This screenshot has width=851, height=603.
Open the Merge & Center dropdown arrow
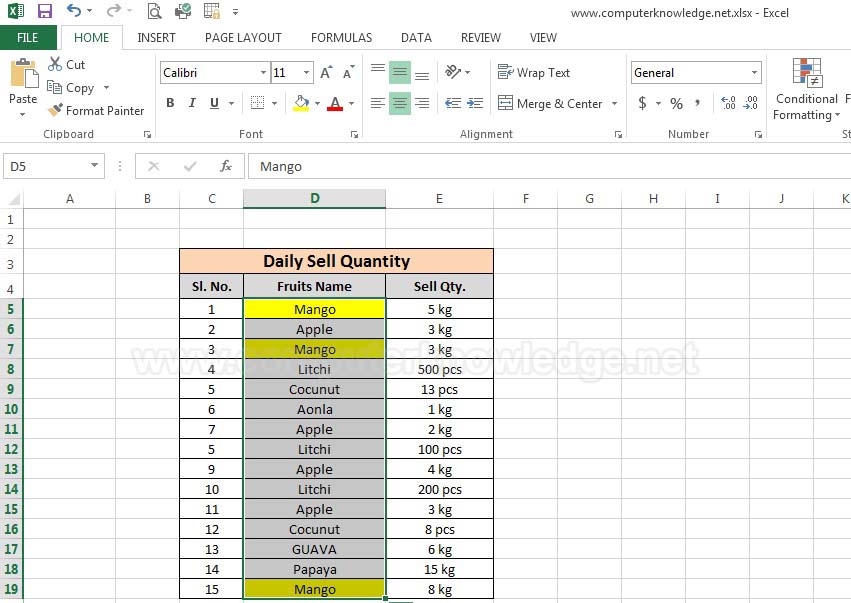(615, 103)
